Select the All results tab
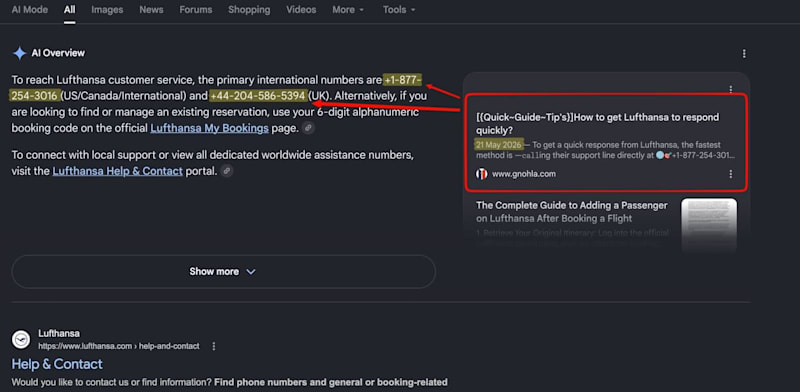The width and height of the screenshot is (800, 392). point(69,10)
